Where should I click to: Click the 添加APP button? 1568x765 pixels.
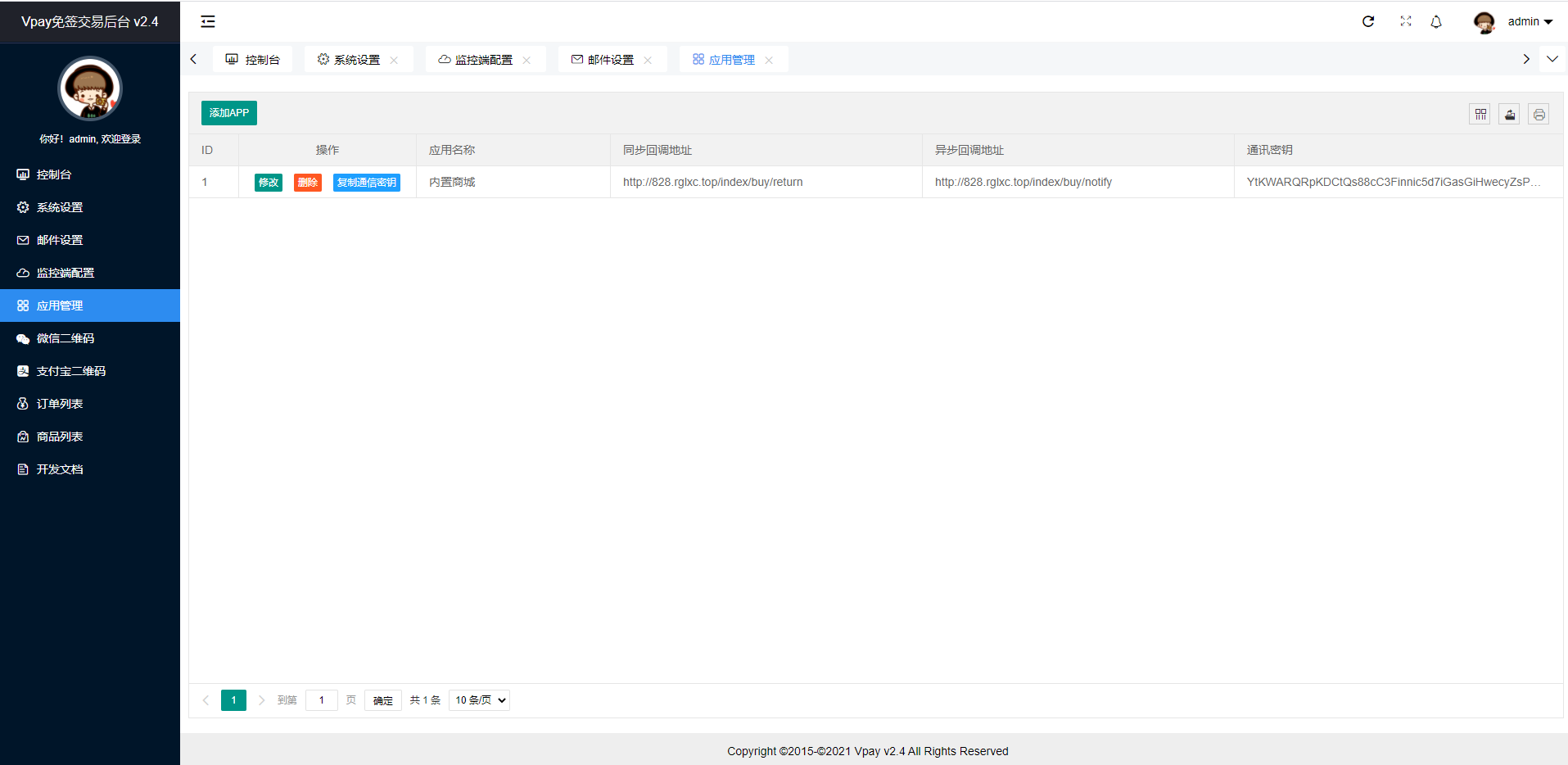coord(229,113)
